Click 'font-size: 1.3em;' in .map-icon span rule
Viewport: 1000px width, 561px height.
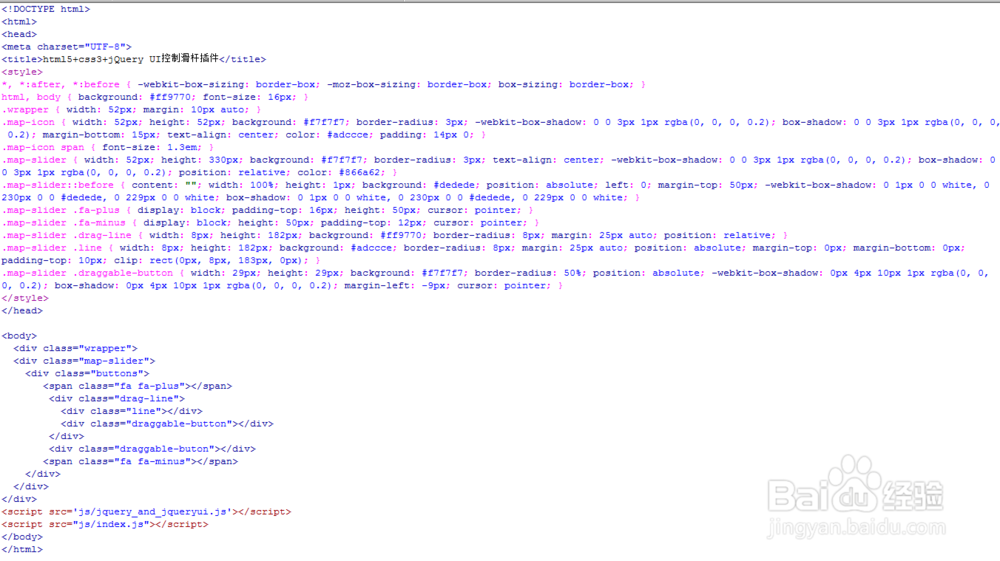(x=151, y=147)
